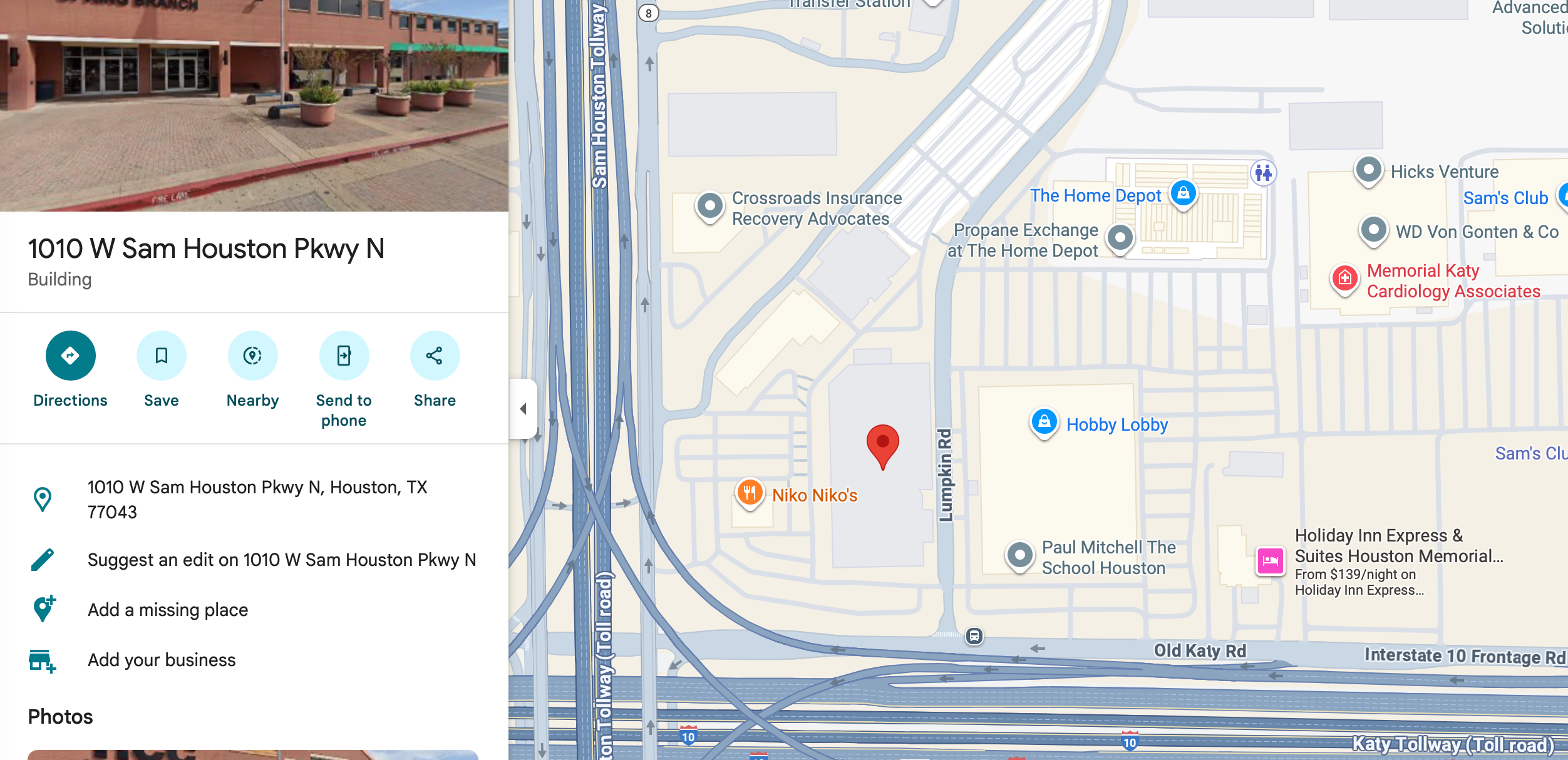Click the Hobby Lobby shopping marker

[x=1044, y=423]
